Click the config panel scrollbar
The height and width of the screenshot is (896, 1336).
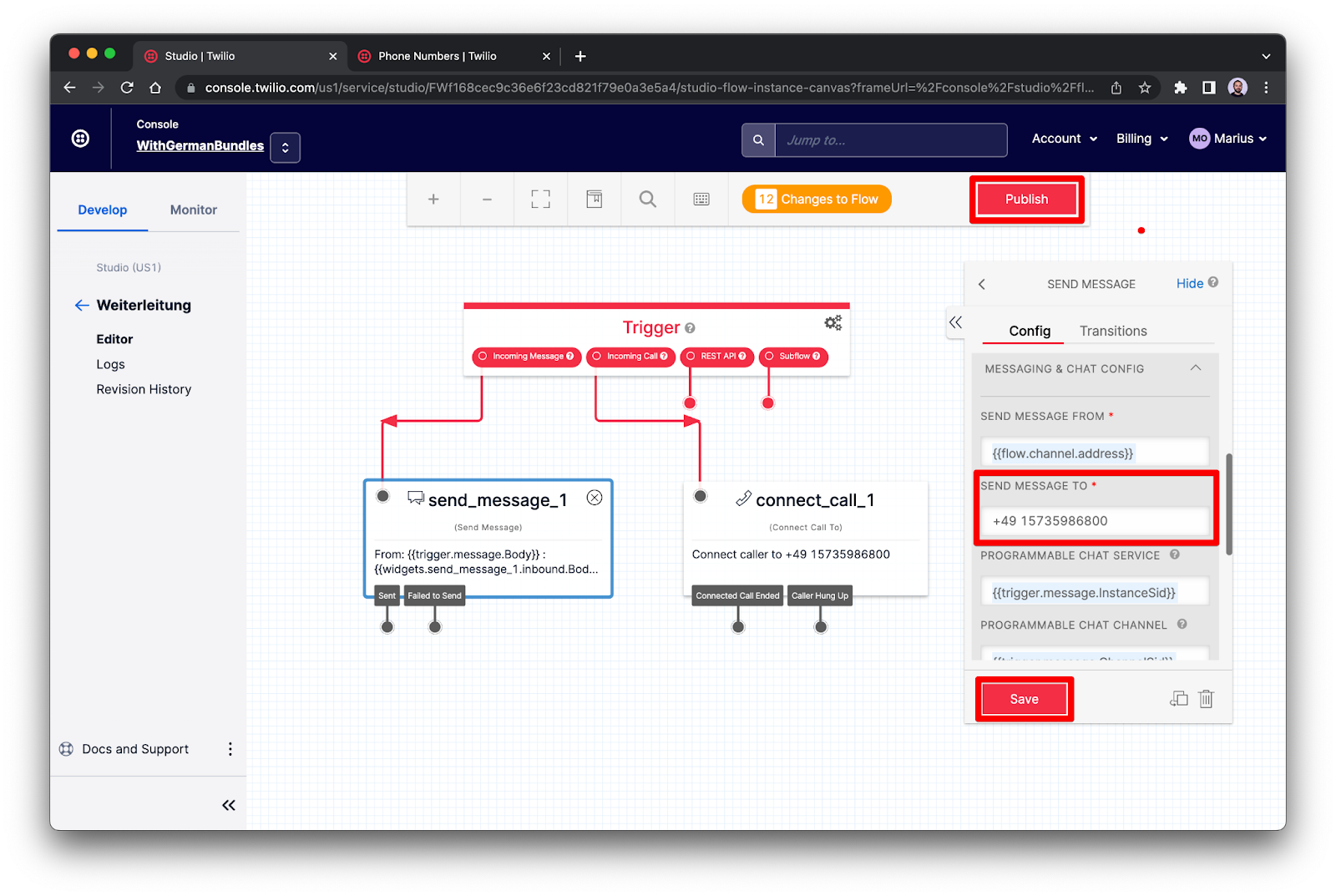tap(1229, 504)
